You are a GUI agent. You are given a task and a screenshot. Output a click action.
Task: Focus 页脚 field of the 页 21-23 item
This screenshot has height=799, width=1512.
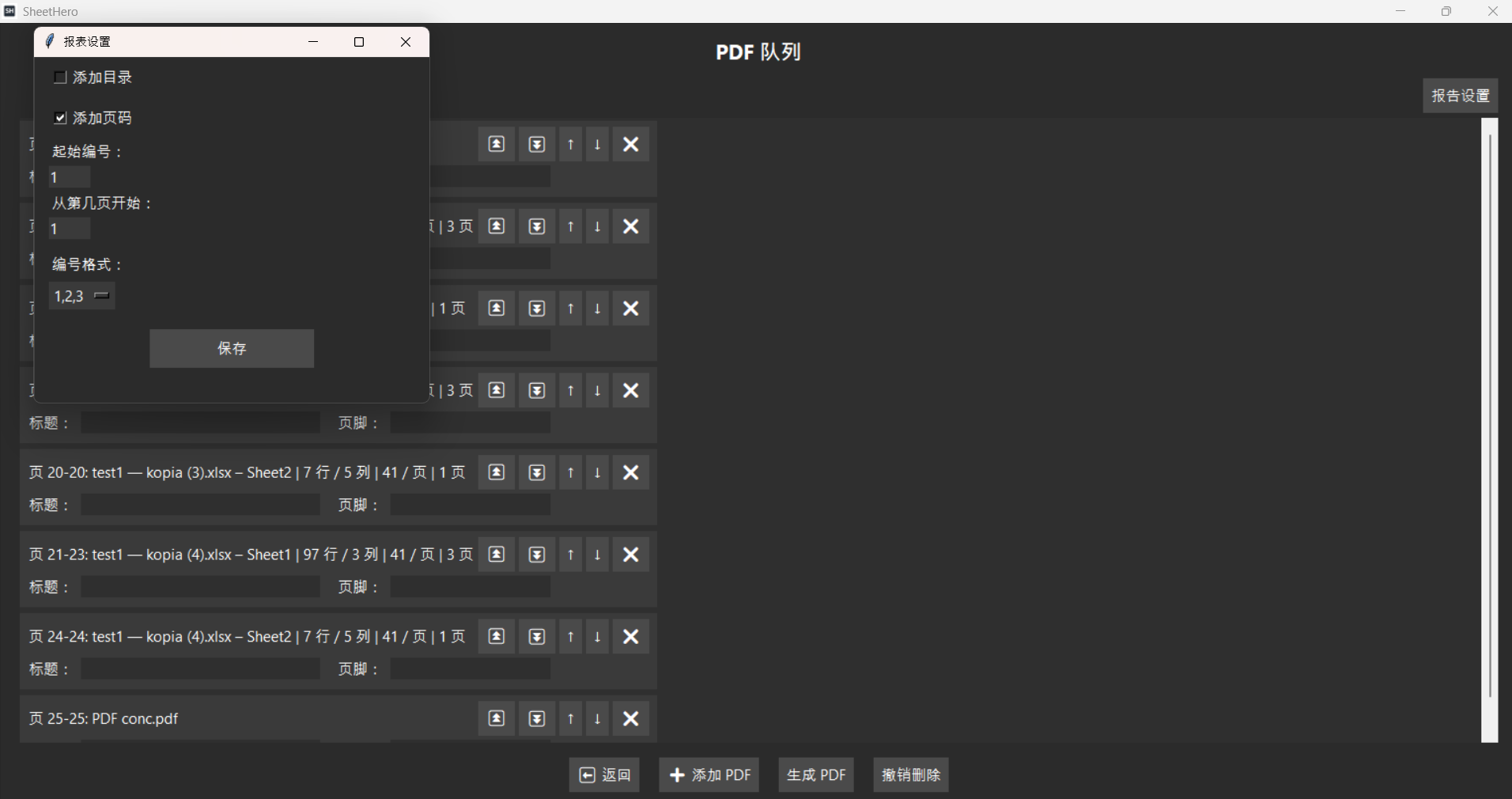pos(471,587)
